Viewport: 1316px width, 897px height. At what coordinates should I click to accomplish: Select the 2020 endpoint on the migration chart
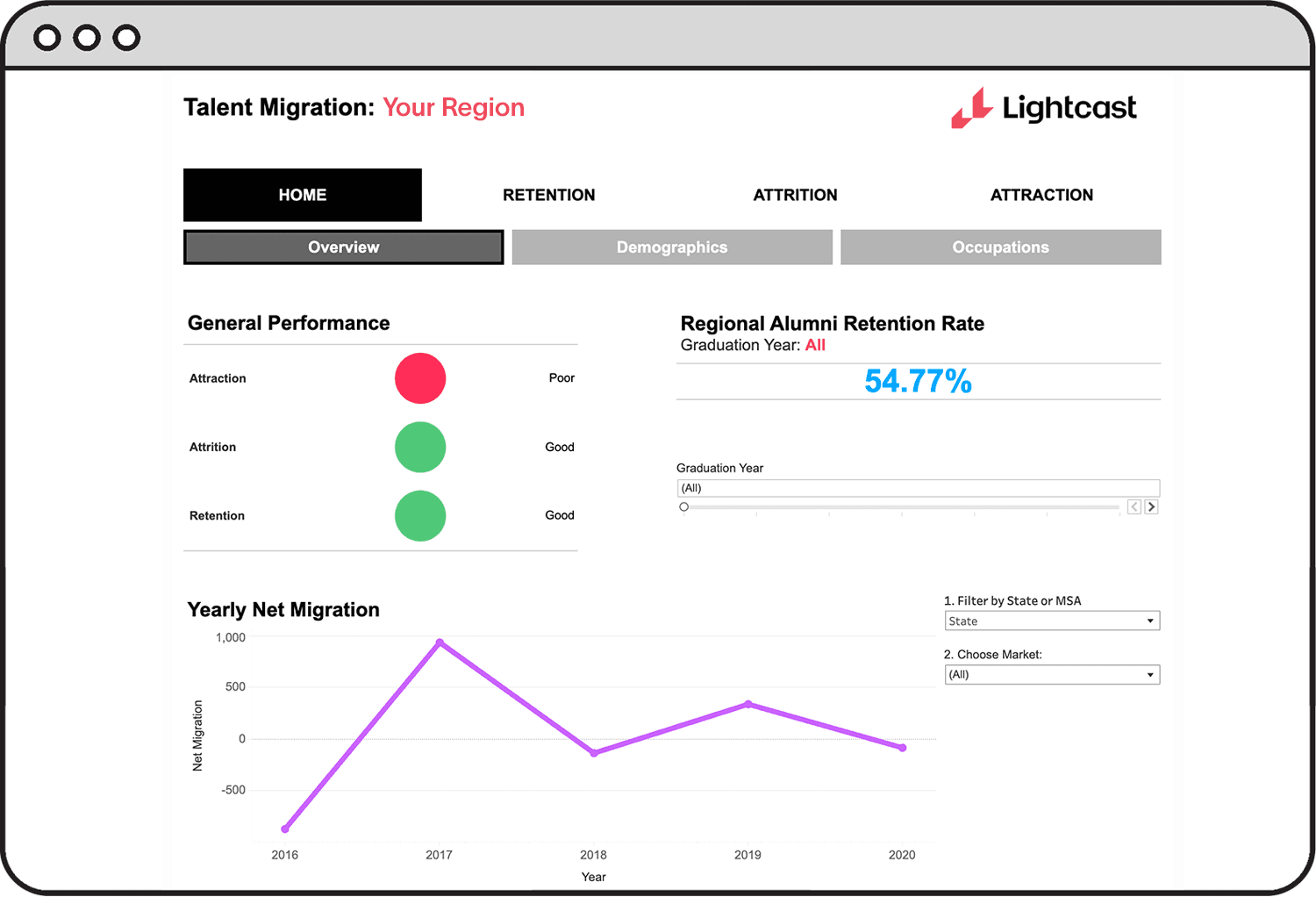902,748
